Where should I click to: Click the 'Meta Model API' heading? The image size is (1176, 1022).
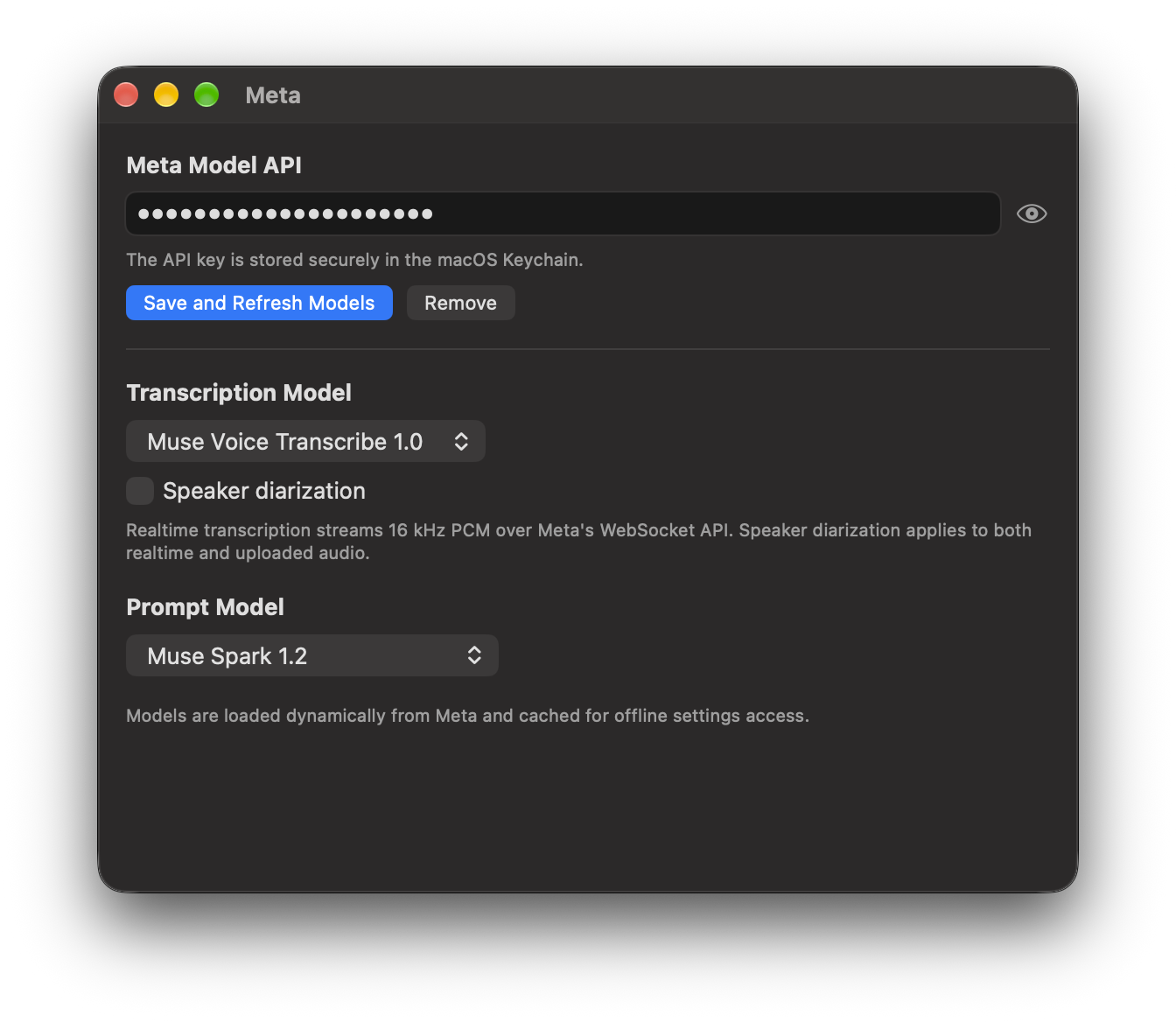[x=213, y=165]
